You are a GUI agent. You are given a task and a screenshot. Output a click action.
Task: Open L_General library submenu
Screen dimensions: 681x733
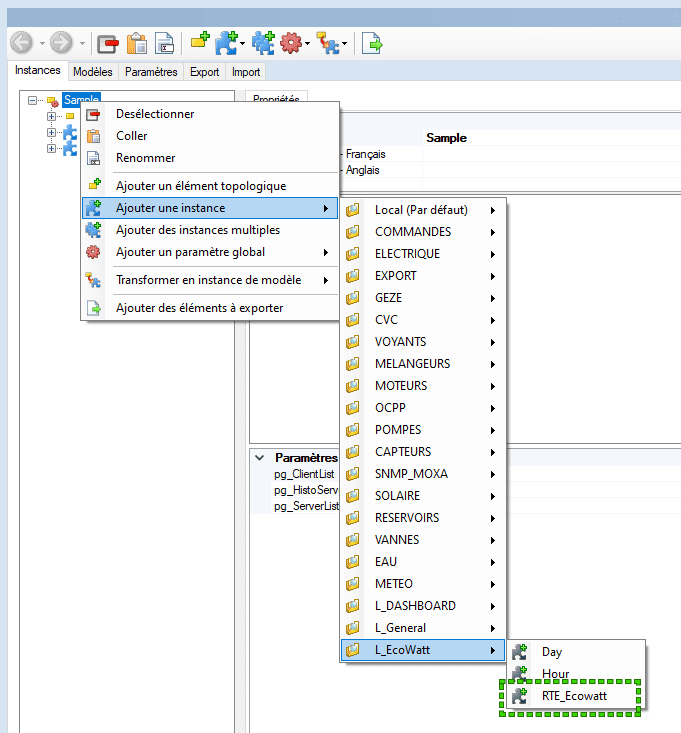[x=423, y=628]
